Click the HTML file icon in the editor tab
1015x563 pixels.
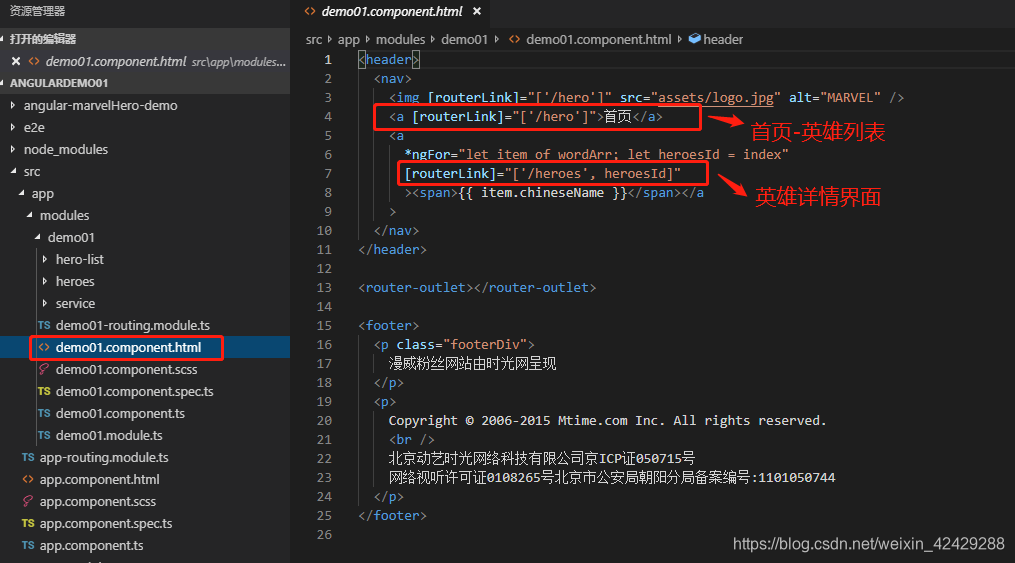point(310,11)
